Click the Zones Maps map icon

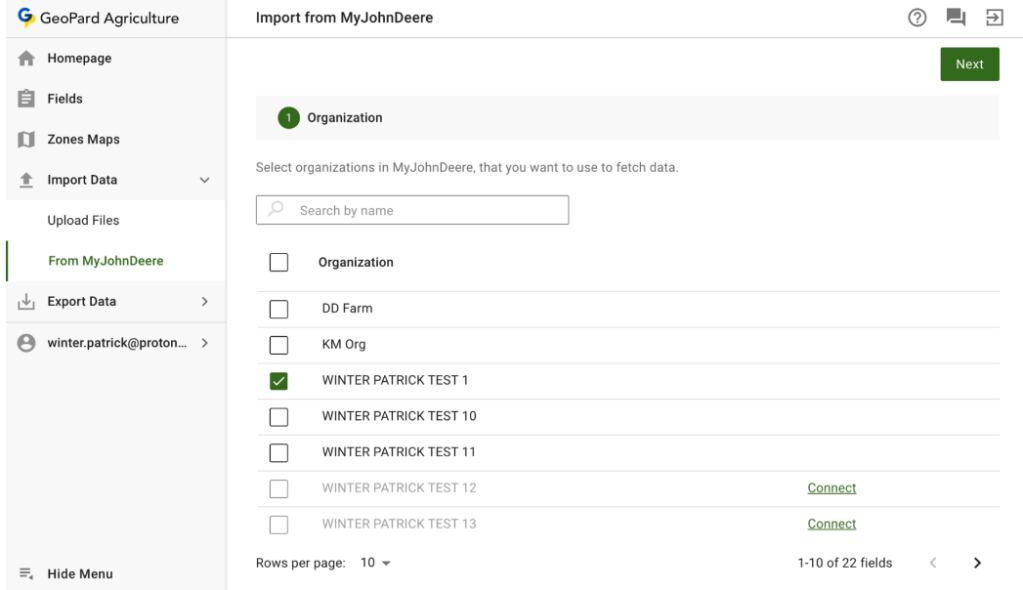point(27,140)
